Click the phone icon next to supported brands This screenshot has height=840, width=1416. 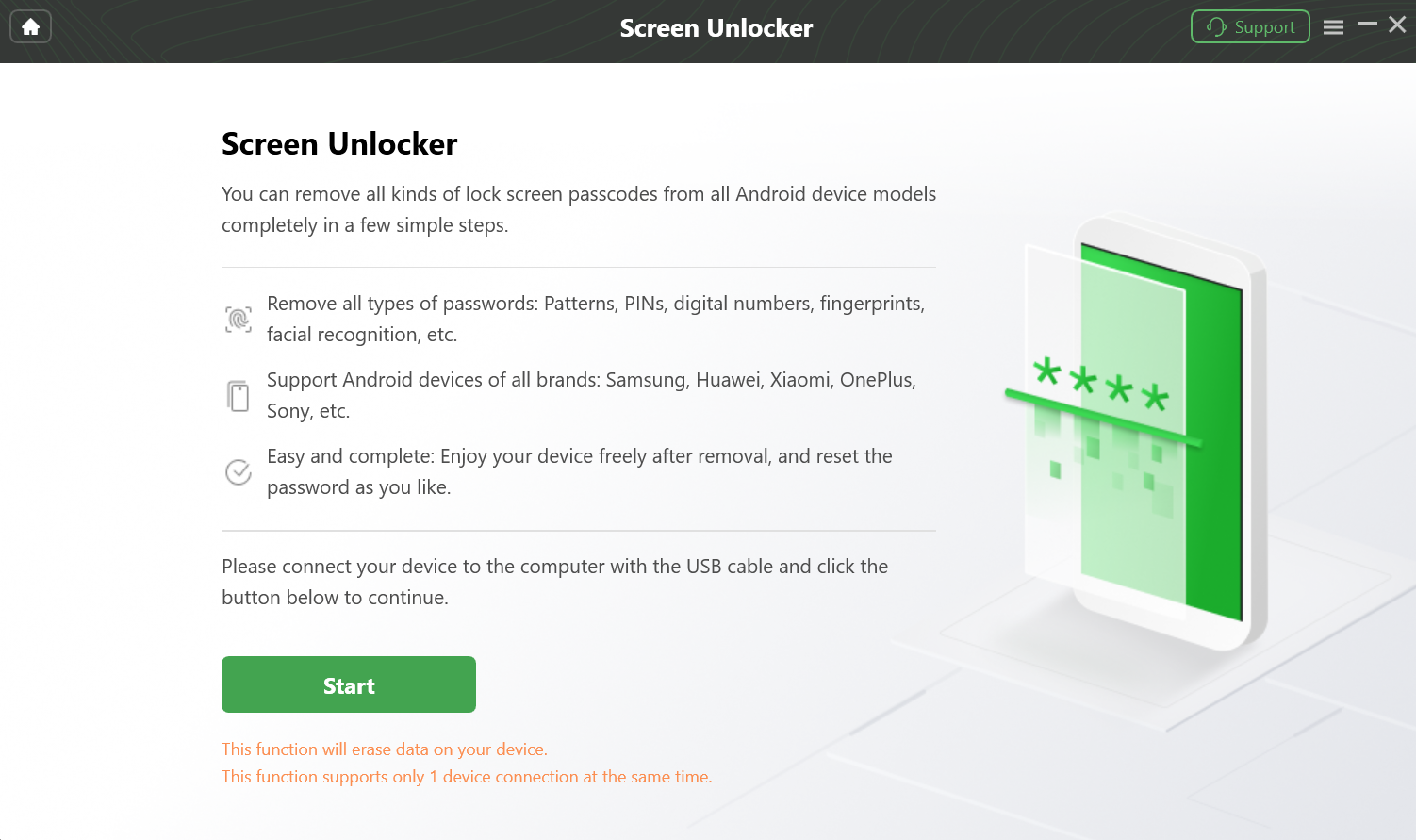coord(239,394)
